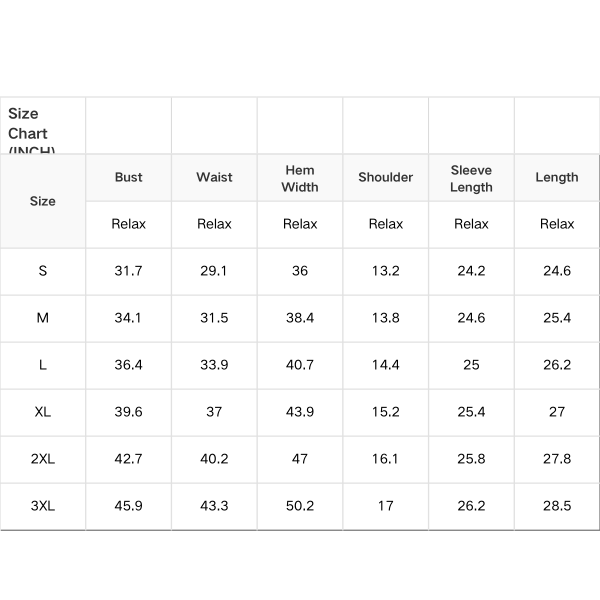This screenshot has width=600, height=600.
Task: Click the Length column header
Action: (x=557, y=177)
